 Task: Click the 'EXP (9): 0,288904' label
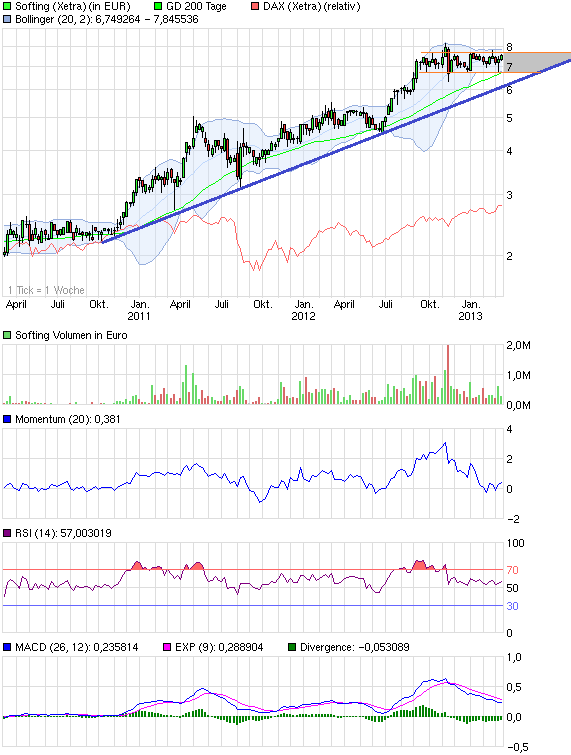pos(219,647)
